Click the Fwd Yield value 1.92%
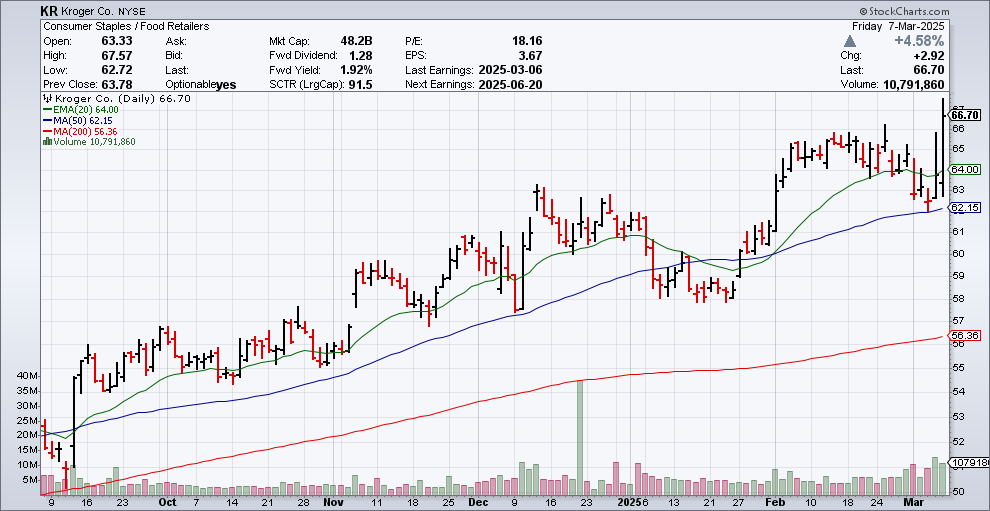Screen dimensions: 990x511 355,70
